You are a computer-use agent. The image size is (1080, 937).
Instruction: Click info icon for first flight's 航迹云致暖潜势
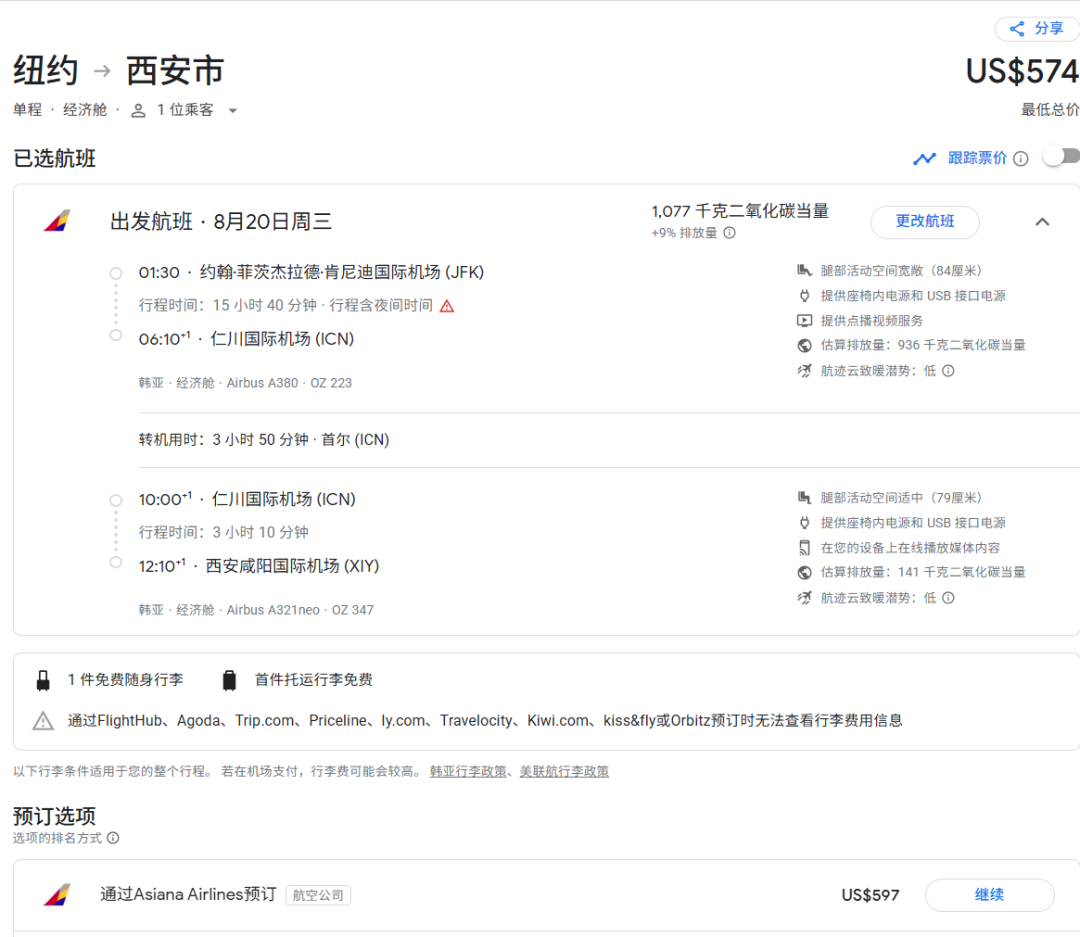pos(948,371)
